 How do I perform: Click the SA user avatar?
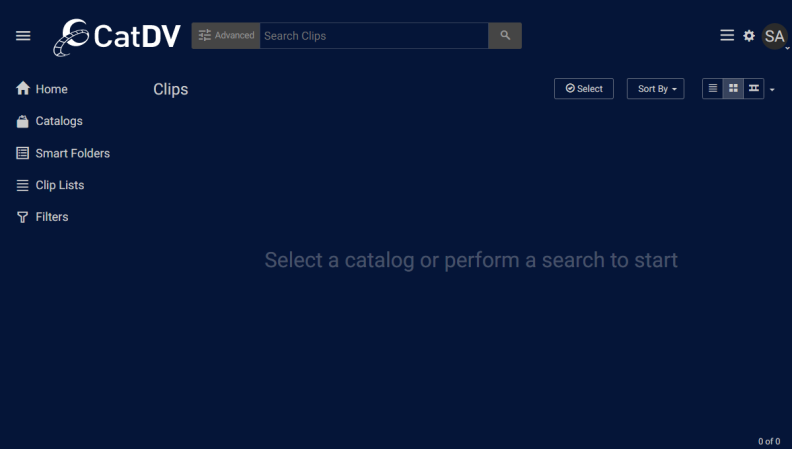point(774,36)
